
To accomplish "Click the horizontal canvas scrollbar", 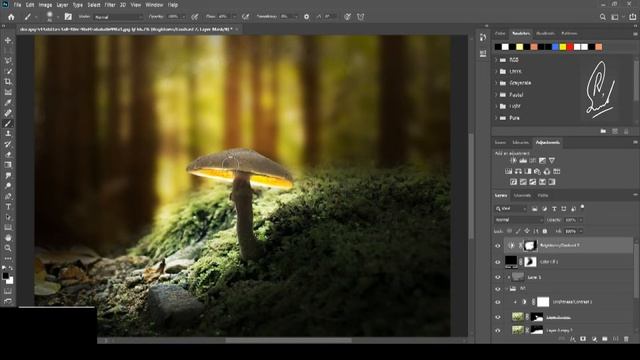I will pos(288,340).
